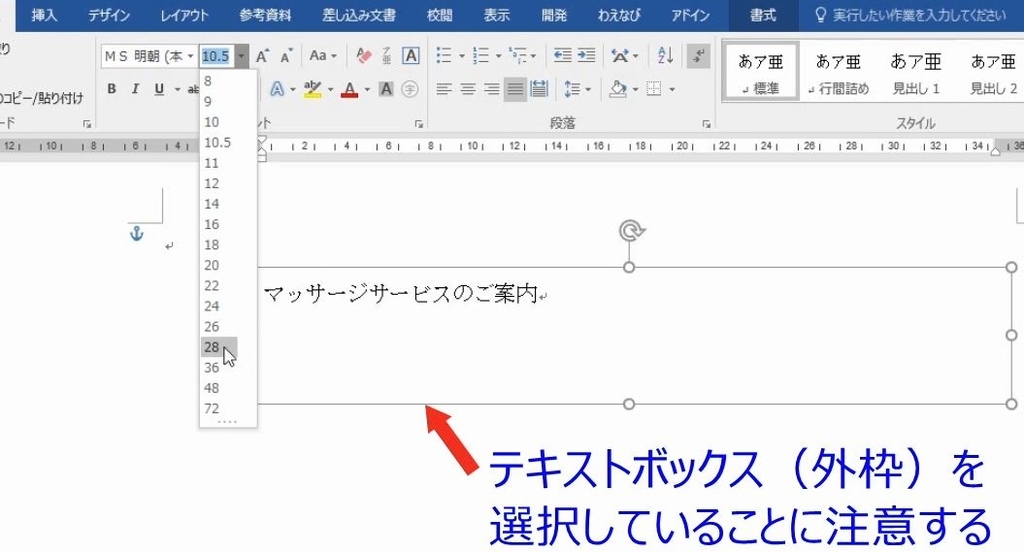
Task: Toggle Center alignment
Action: tap(468, 89)
